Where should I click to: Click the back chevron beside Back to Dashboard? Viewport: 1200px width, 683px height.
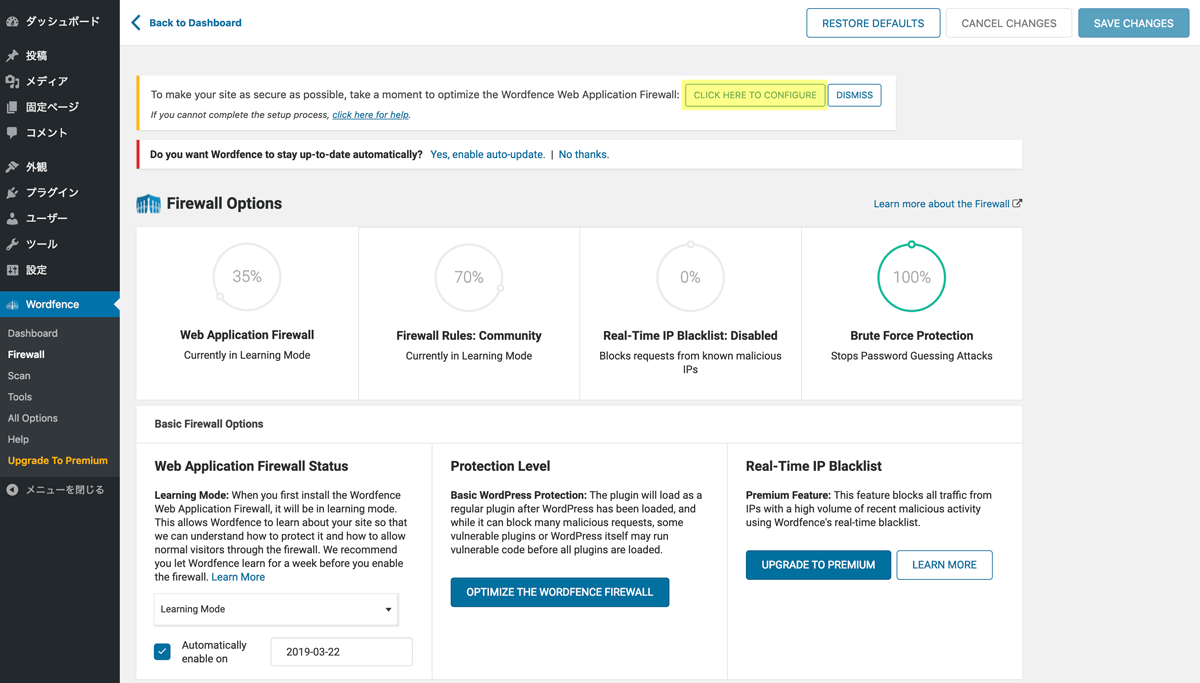click(137, 22)
